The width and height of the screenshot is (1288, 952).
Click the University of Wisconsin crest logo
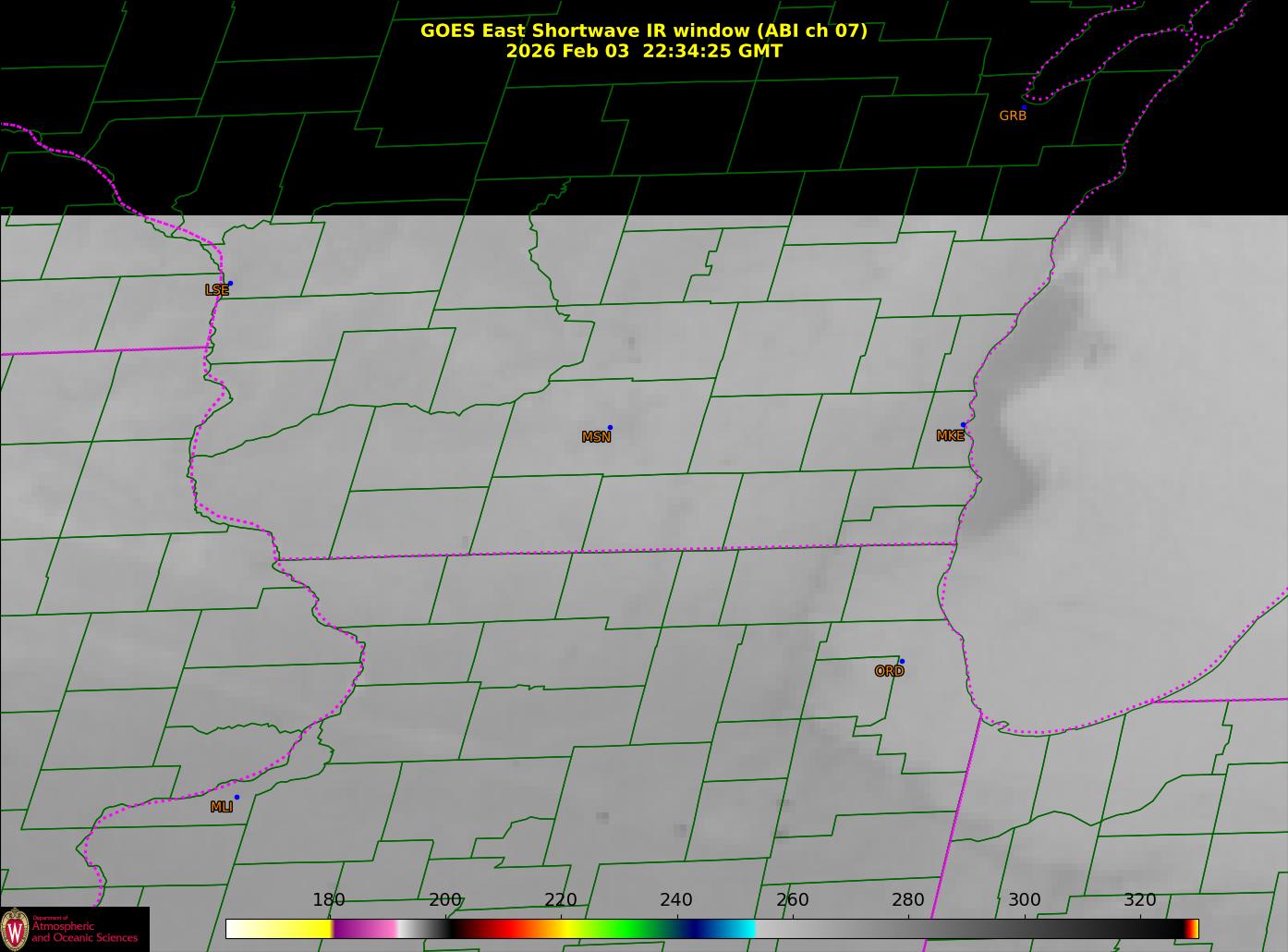tap(15, 928)
